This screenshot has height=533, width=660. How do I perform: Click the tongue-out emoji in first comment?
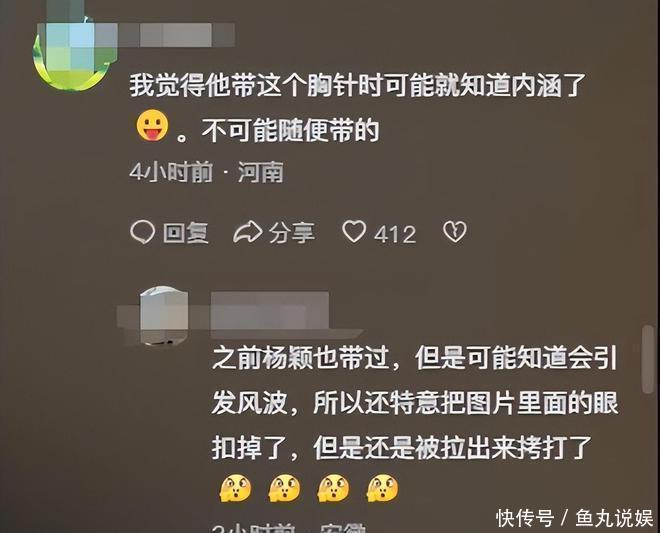(x=152, y=125)
